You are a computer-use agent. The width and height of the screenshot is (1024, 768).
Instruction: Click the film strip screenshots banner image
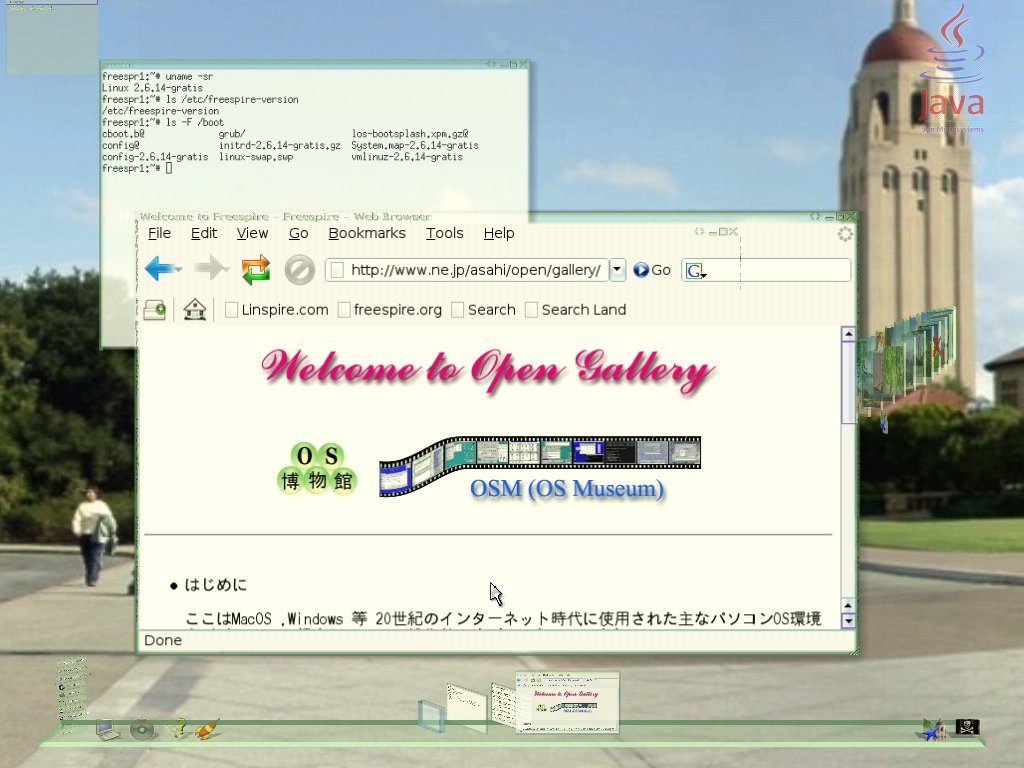click(x=539, y=466)
